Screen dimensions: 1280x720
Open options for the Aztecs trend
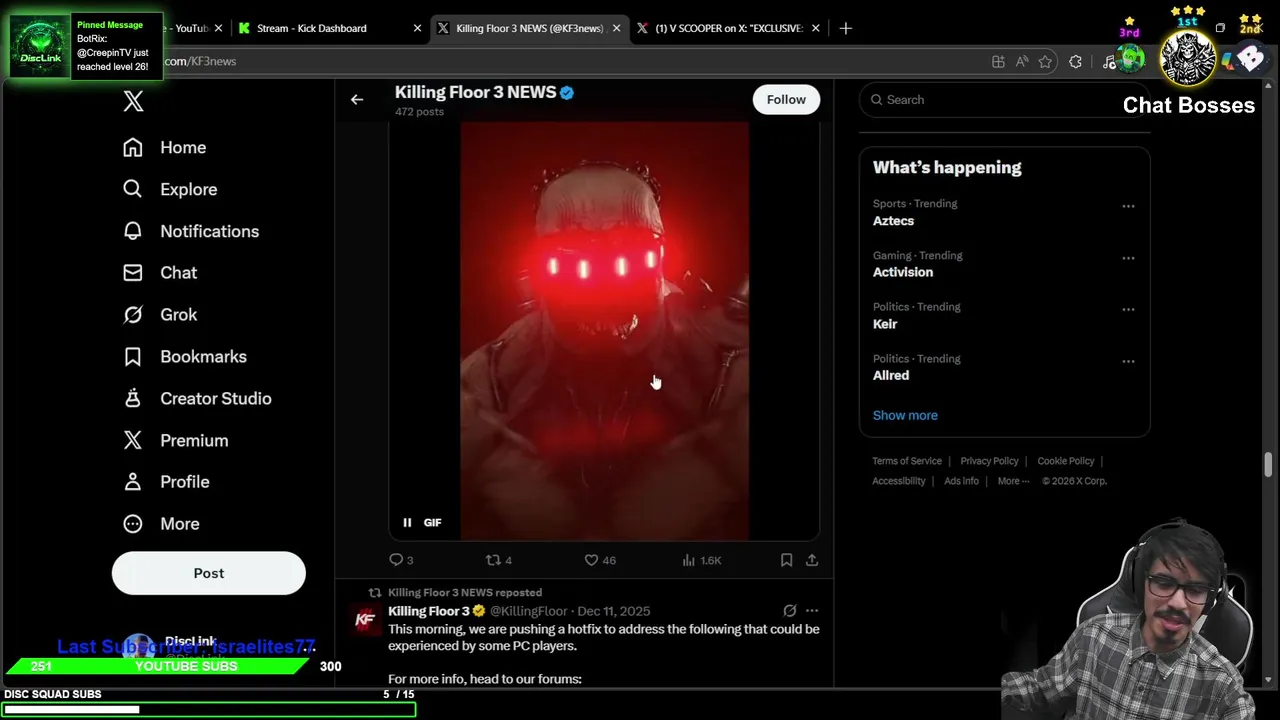(x=1128, y=206)
